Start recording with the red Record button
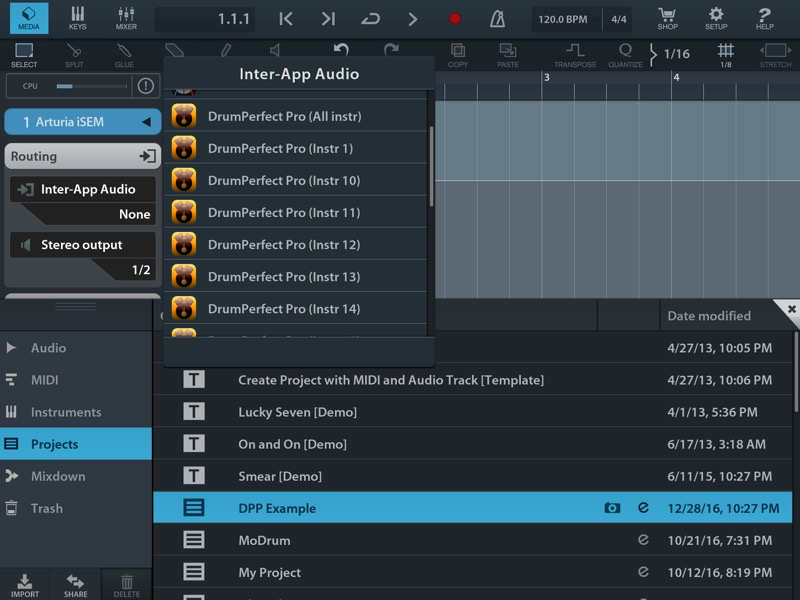The height and width of the screenshot is (600, 800). point(455,19)
